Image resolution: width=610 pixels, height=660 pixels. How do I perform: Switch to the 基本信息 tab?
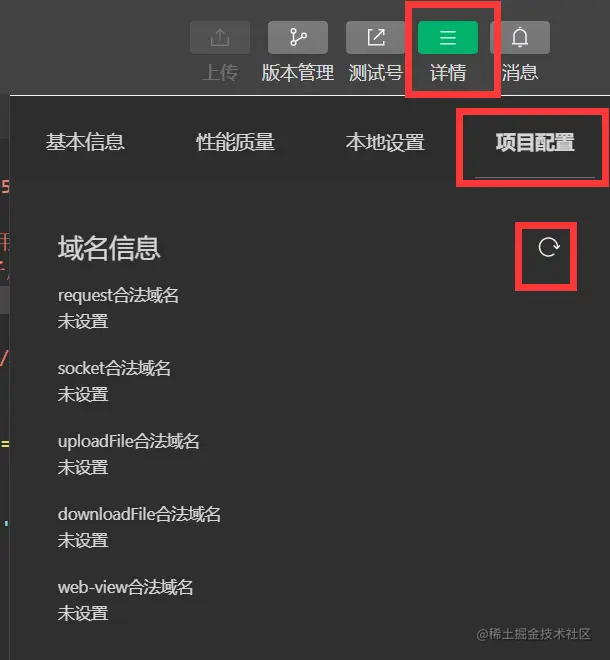(x=85, y=142)
